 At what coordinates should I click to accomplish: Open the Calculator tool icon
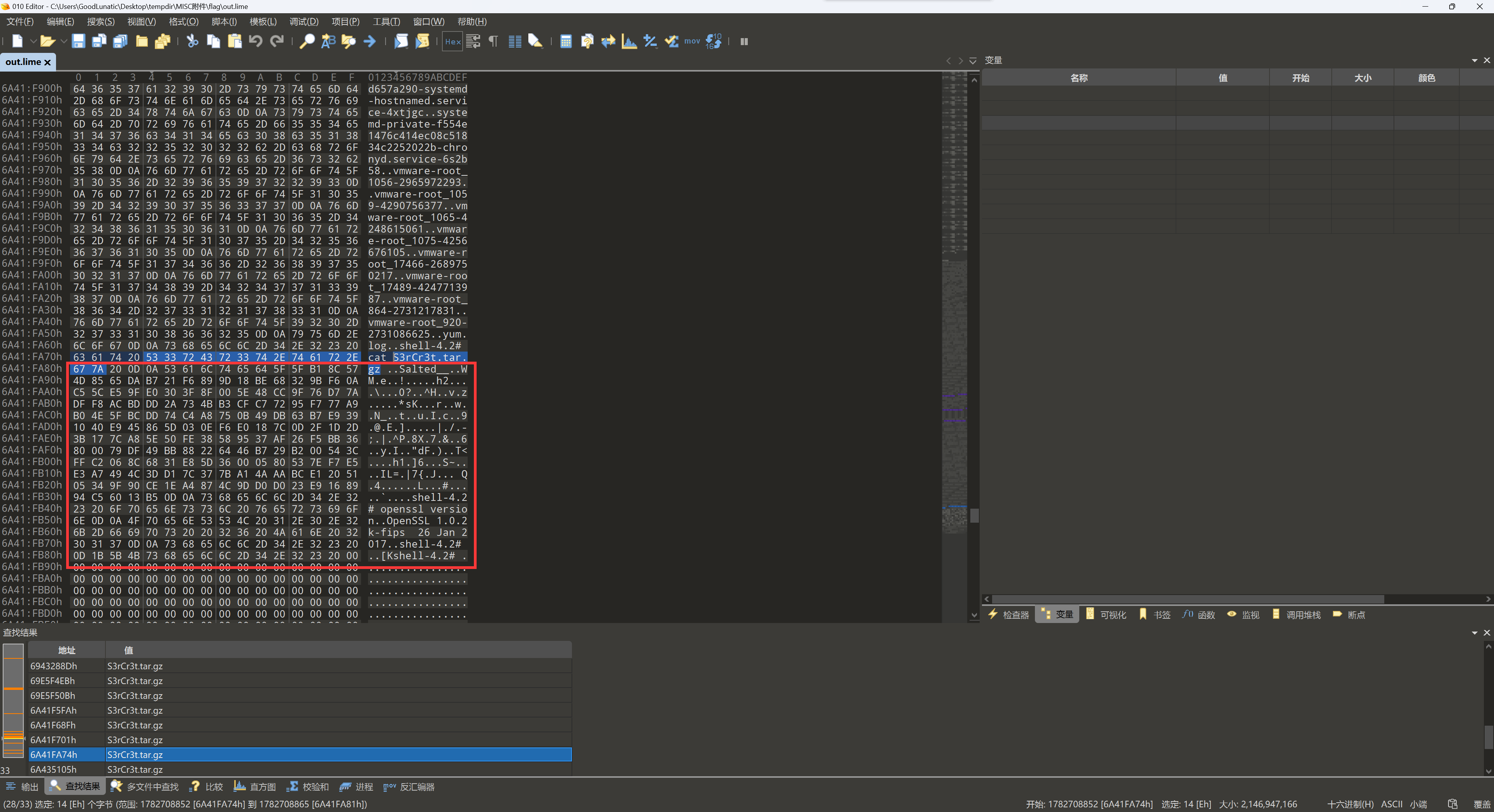click(x=566, y=41)
